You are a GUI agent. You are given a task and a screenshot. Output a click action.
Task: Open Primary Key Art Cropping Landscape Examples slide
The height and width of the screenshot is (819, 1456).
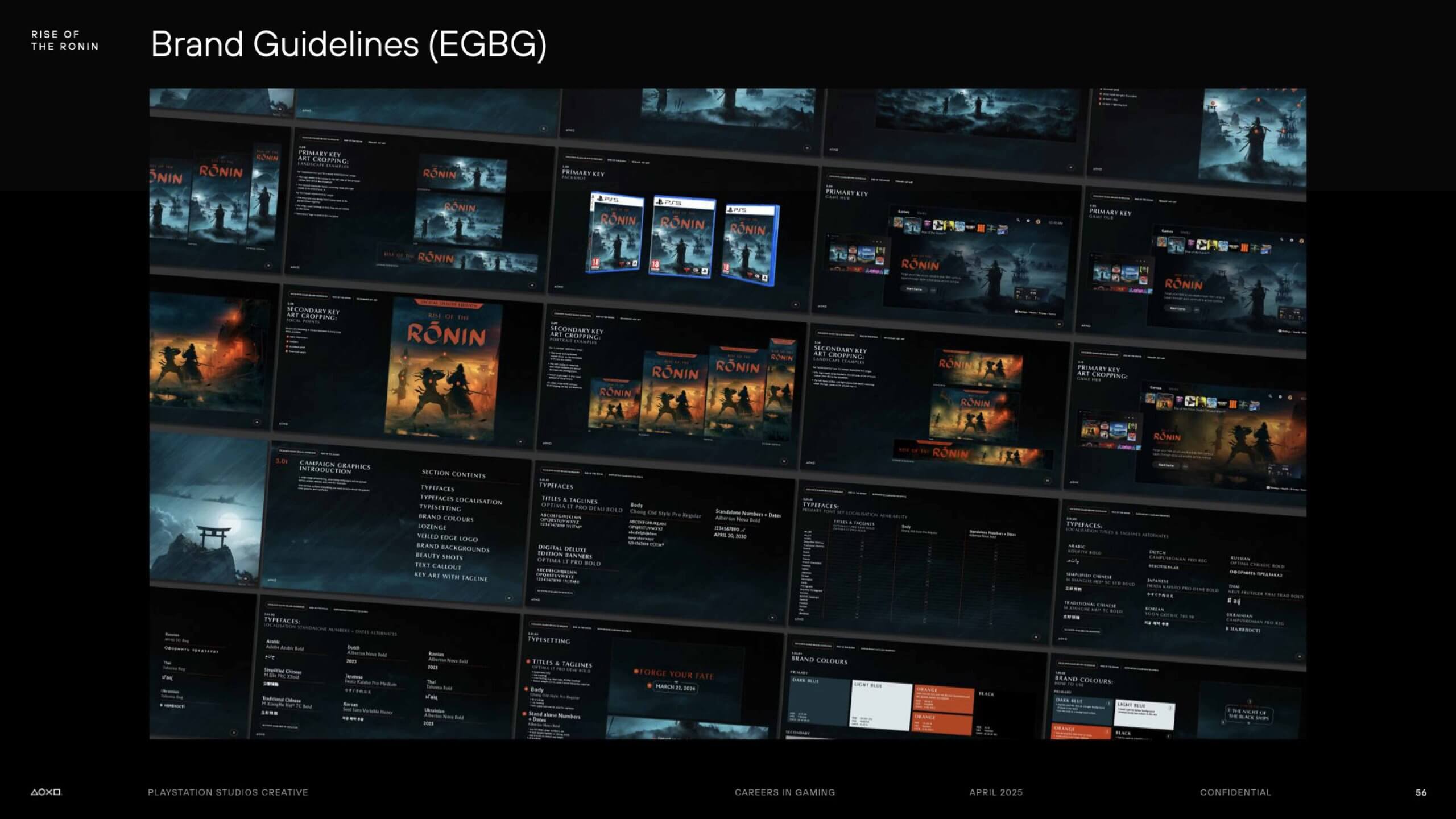click(420, 210)
